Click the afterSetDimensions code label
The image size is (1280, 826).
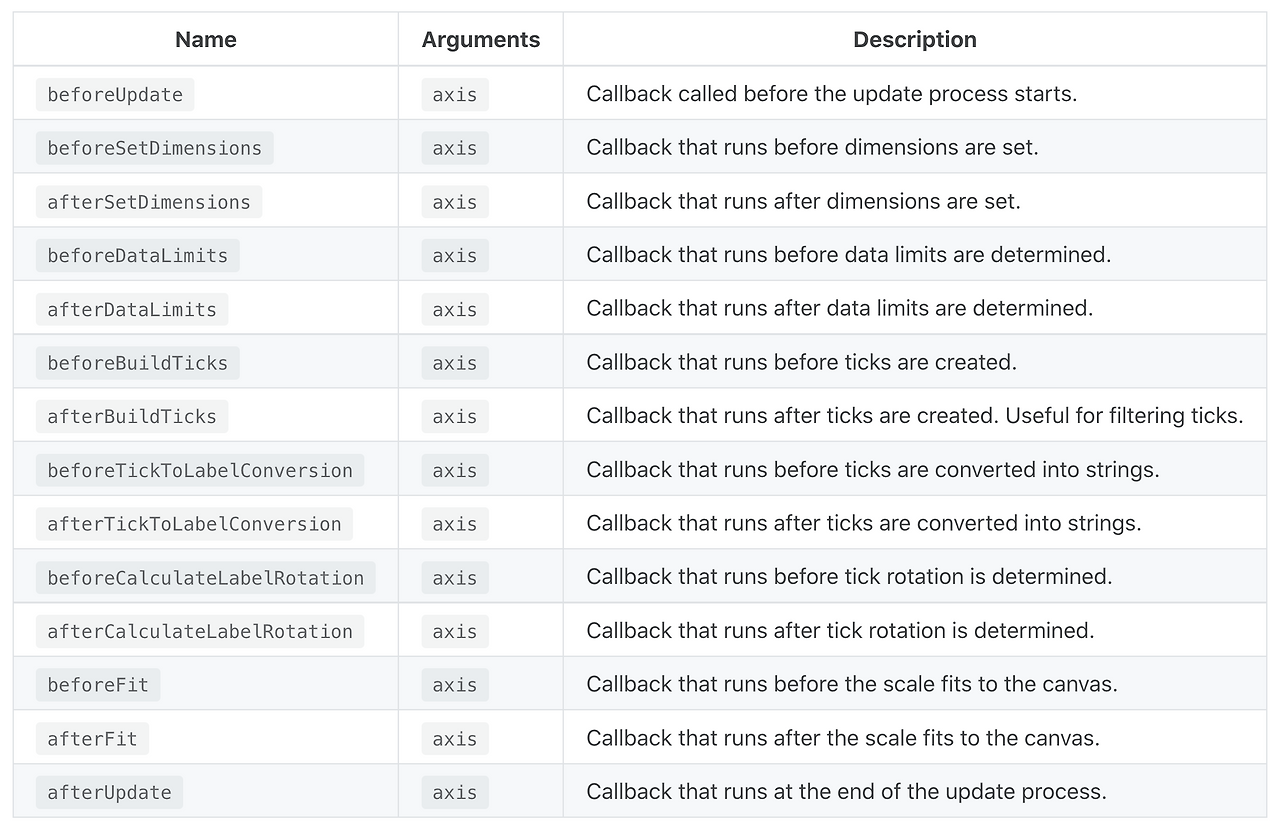[149, 202]
